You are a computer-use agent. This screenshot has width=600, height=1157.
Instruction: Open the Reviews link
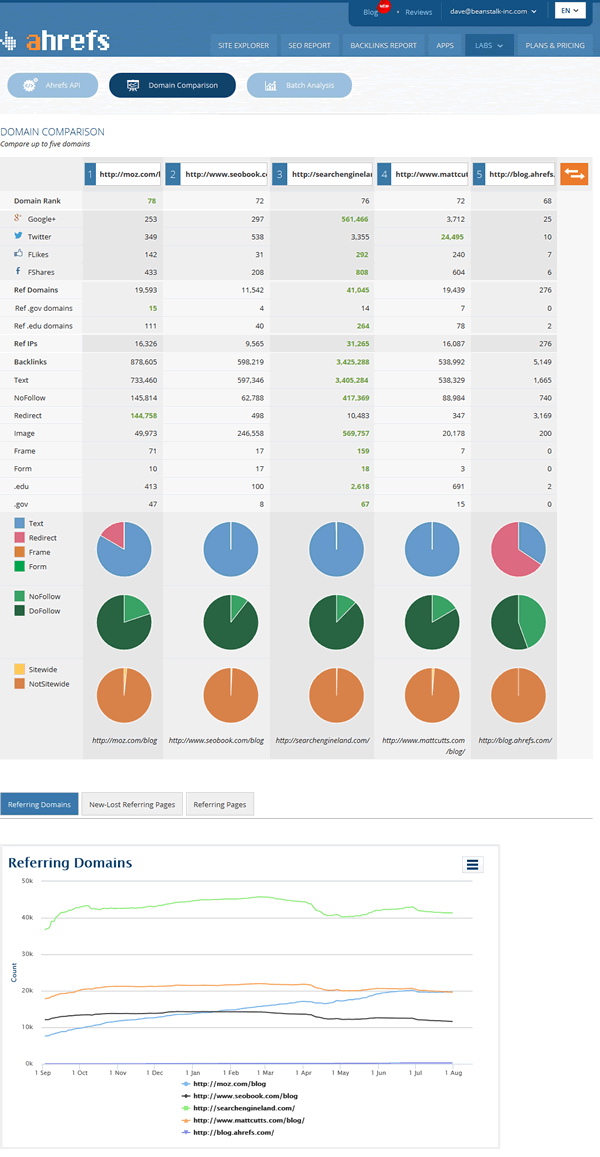click(x=418, y=12)
